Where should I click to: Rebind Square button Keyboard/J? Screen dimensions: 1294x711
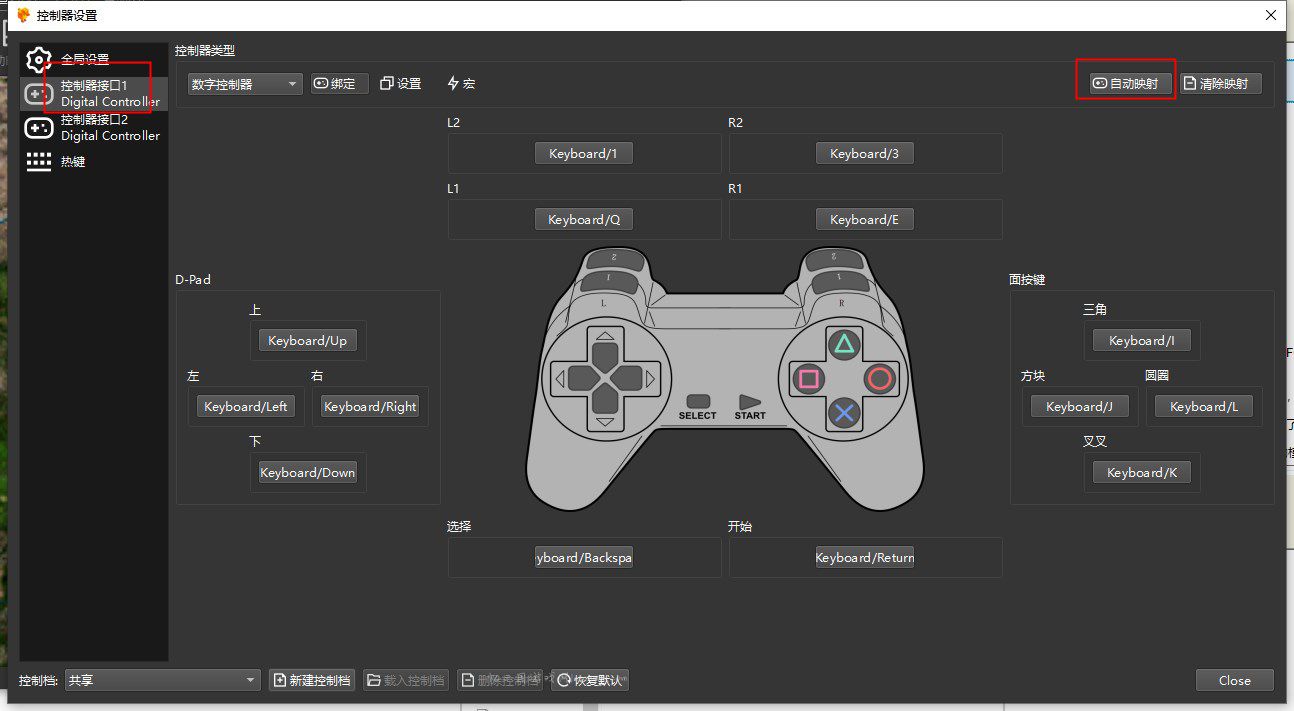coord(1080,407)
